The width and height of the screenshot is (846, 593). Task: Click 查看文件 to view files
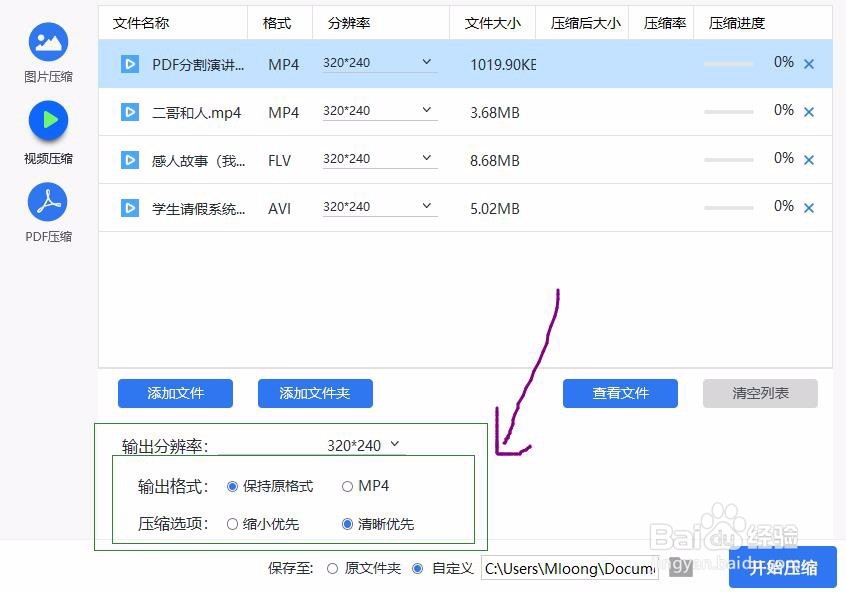(x=620, y=393)
